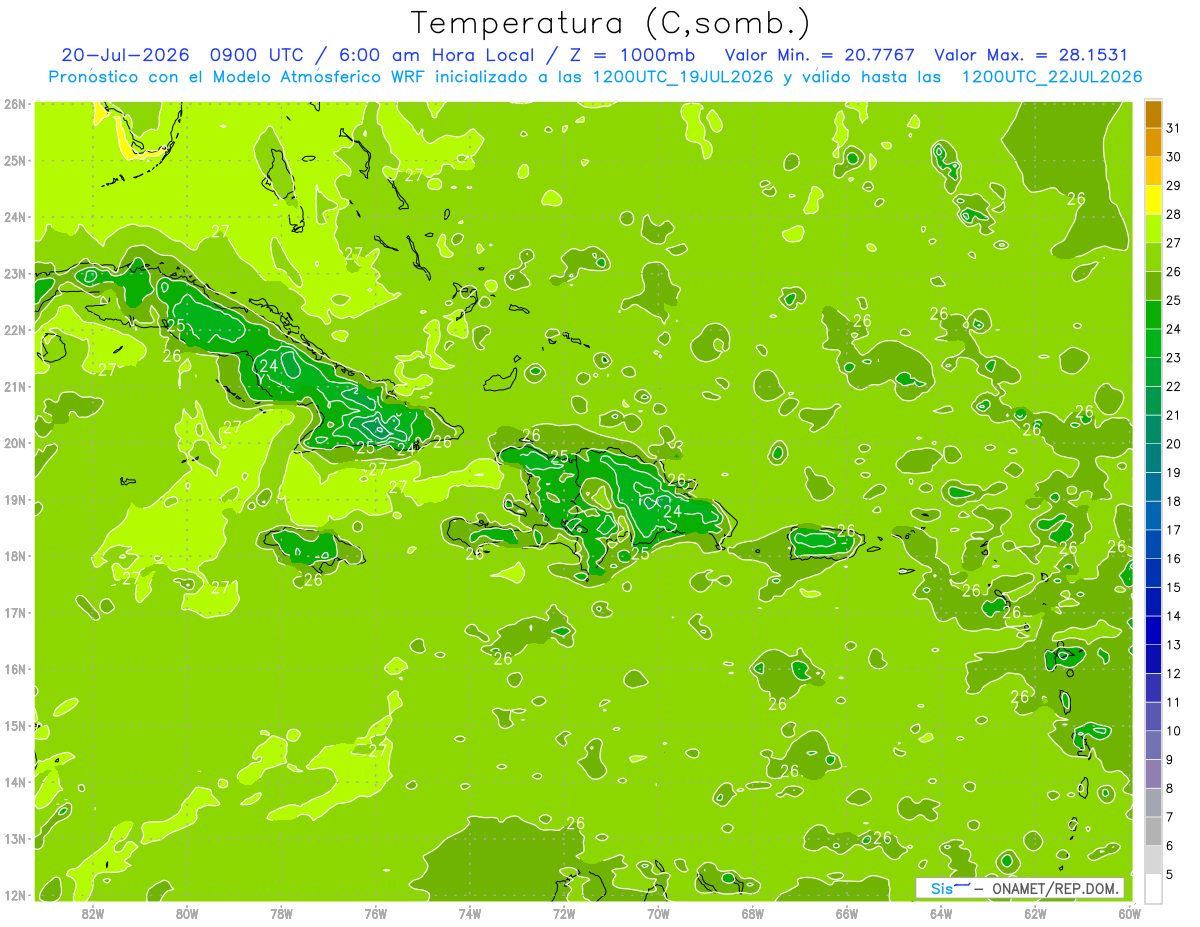Click the legend scale value 29
The image size is (1200, 927).
click(1174, 185)
